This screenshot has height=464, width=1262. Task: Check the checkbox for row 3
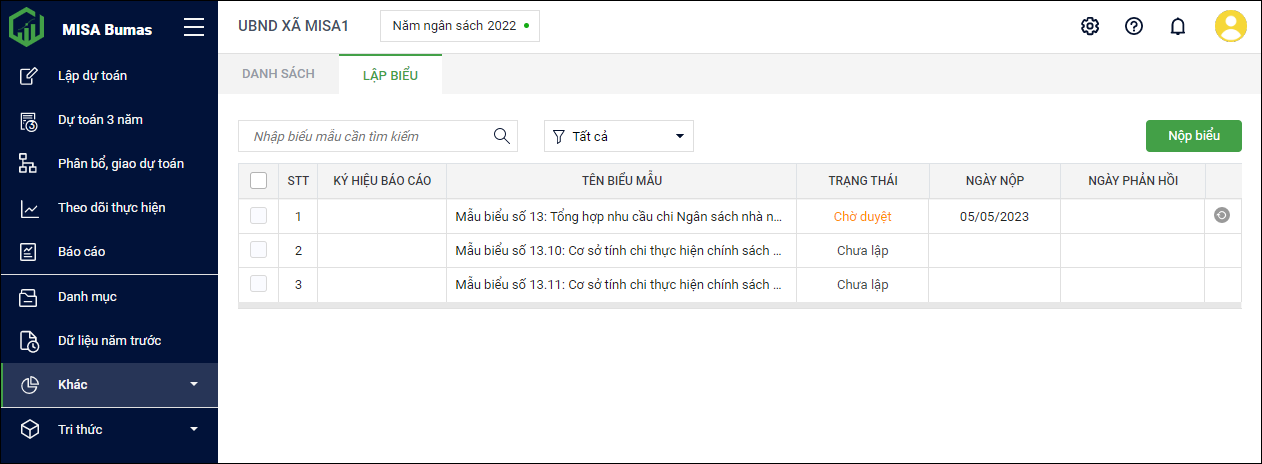pos(258,284)
